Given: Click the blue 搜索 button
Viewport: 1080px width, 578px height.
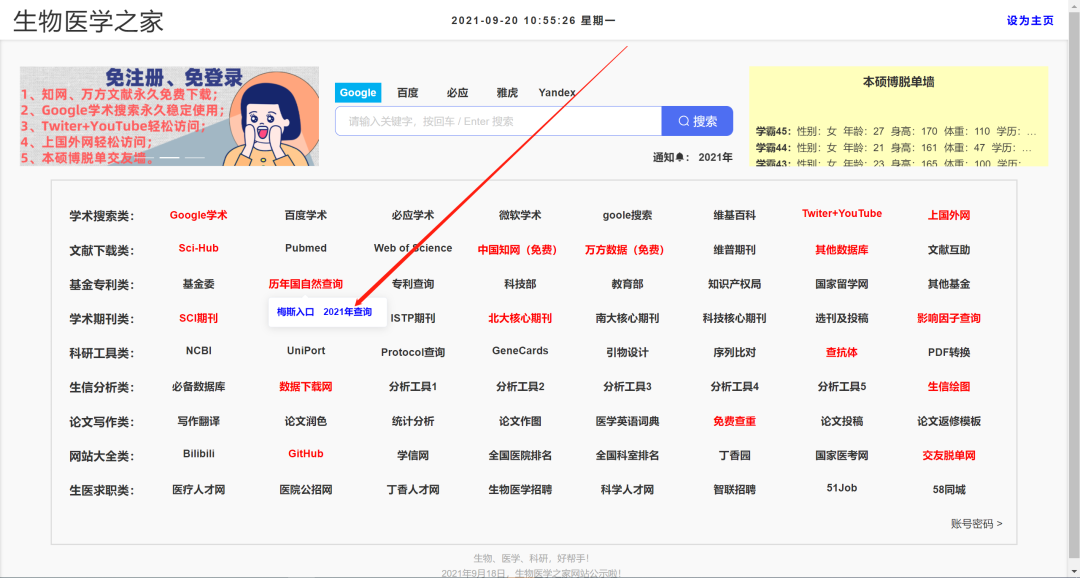Looking at the screenshot, I should point(697,121).
